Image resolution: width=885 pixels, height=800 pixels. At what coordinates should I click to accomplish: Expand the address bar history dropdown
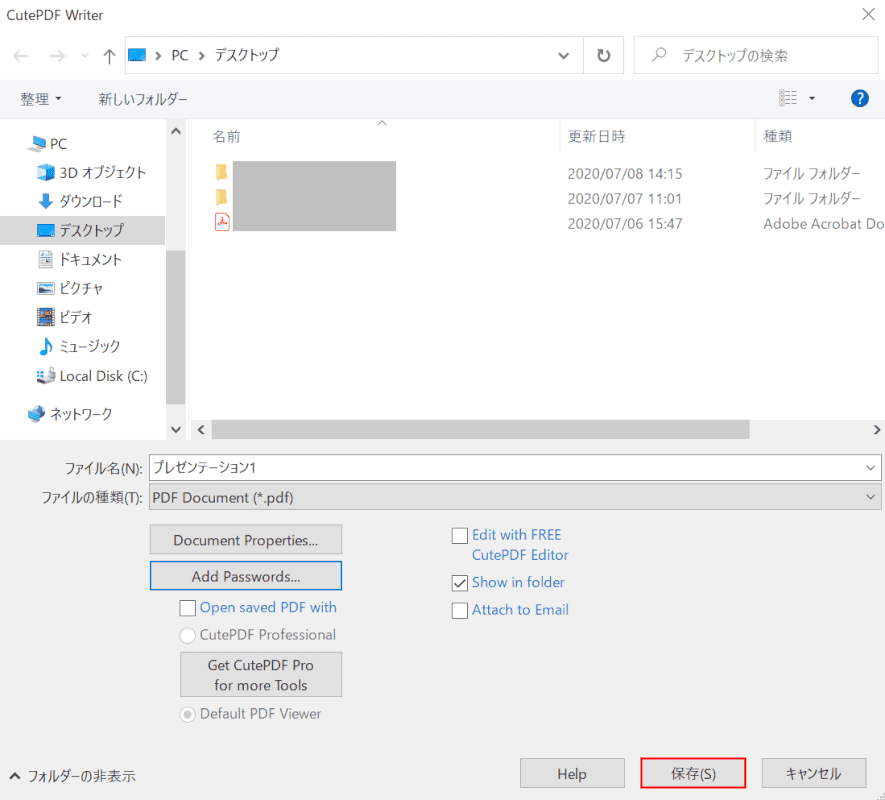click(563, 55)
